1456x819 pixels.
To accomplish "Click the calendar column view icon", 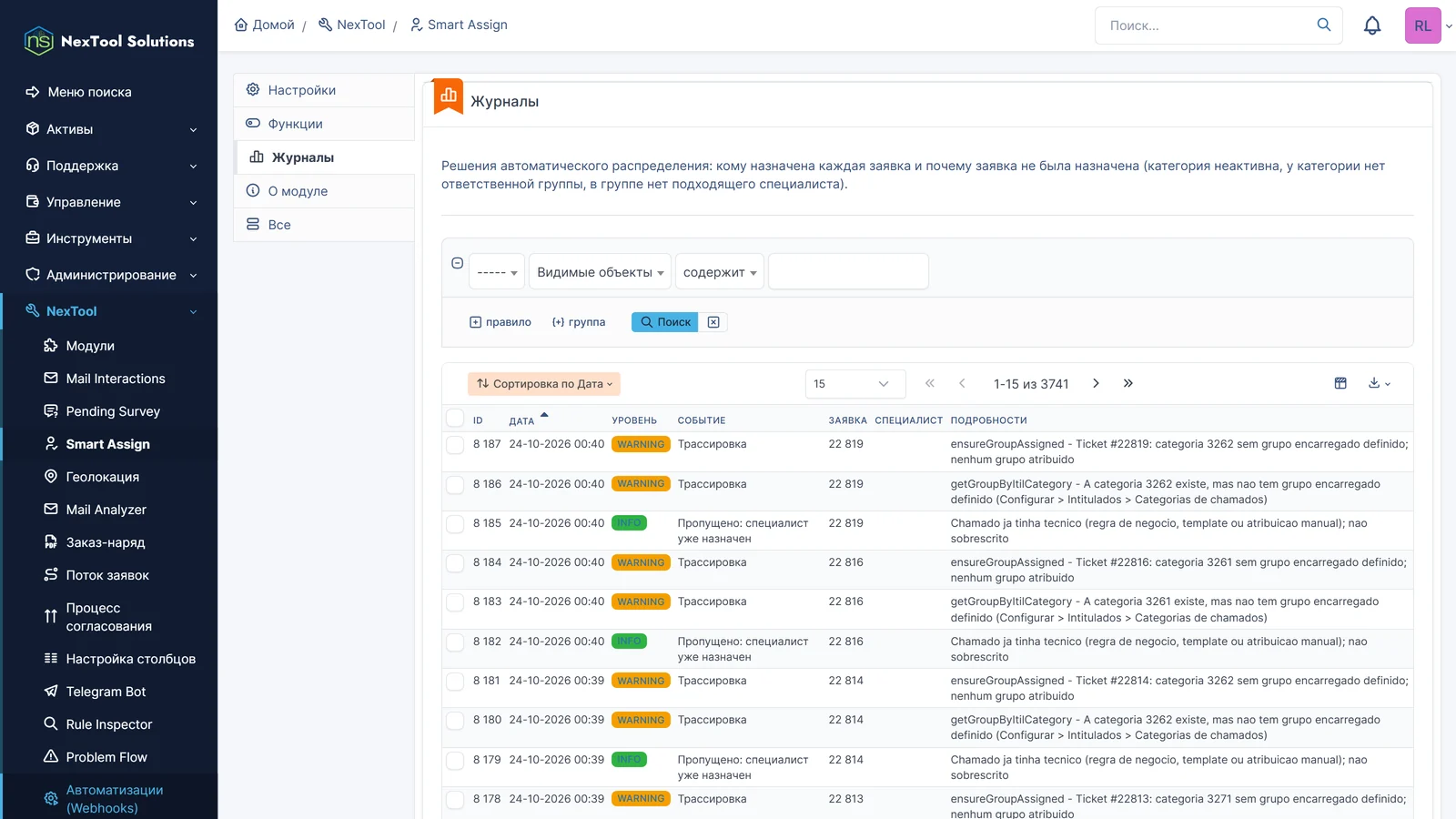I will coord(1340,383).
